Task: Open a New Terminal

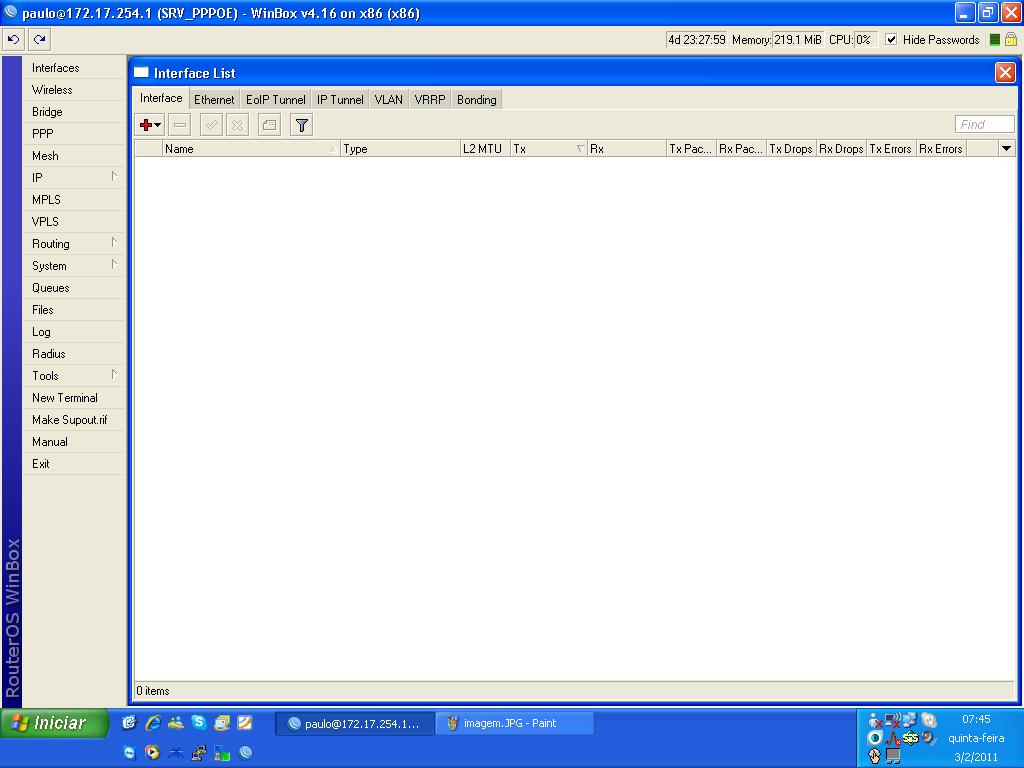Action: tap(74, 398)
